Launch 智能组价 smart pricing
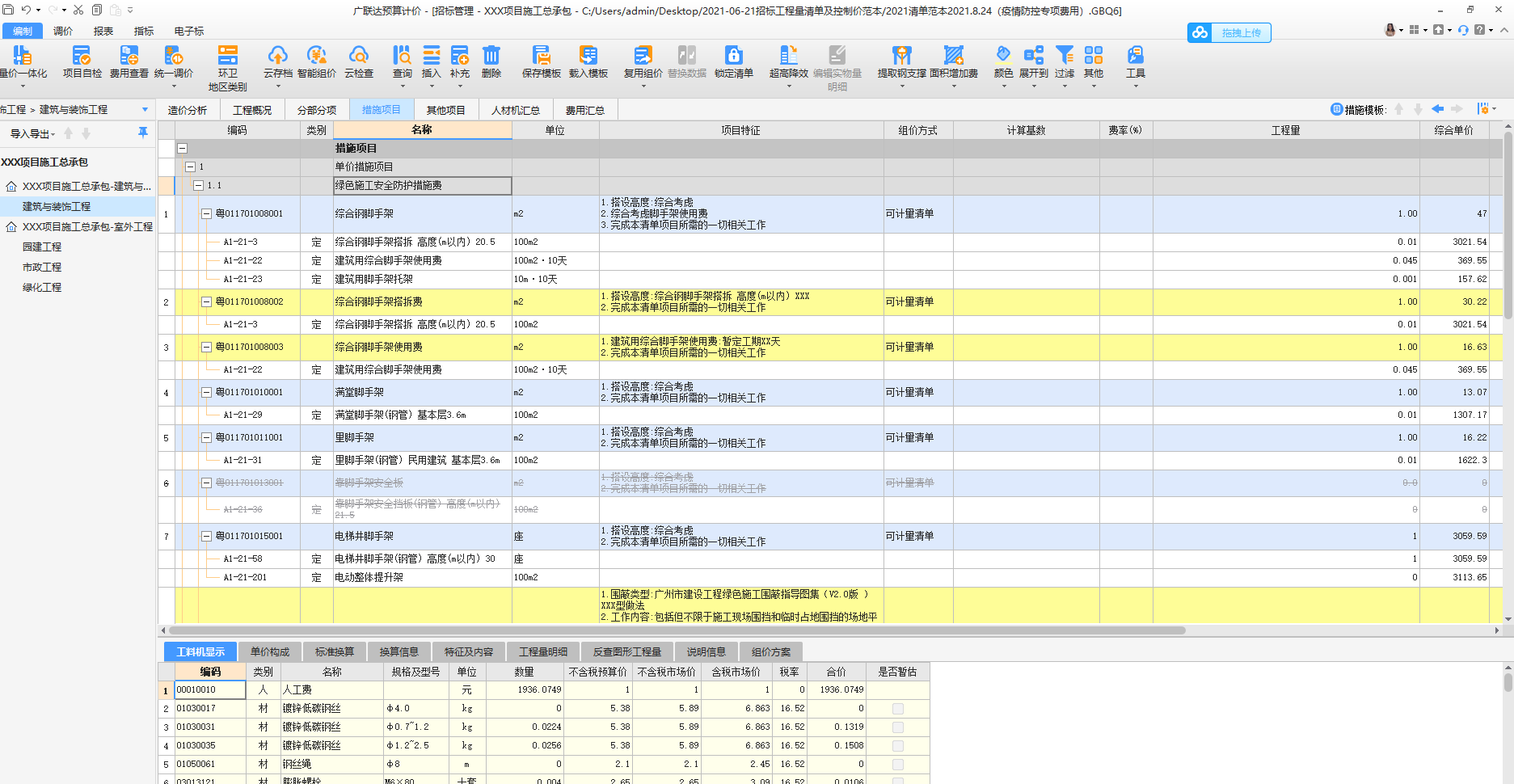 317,61
